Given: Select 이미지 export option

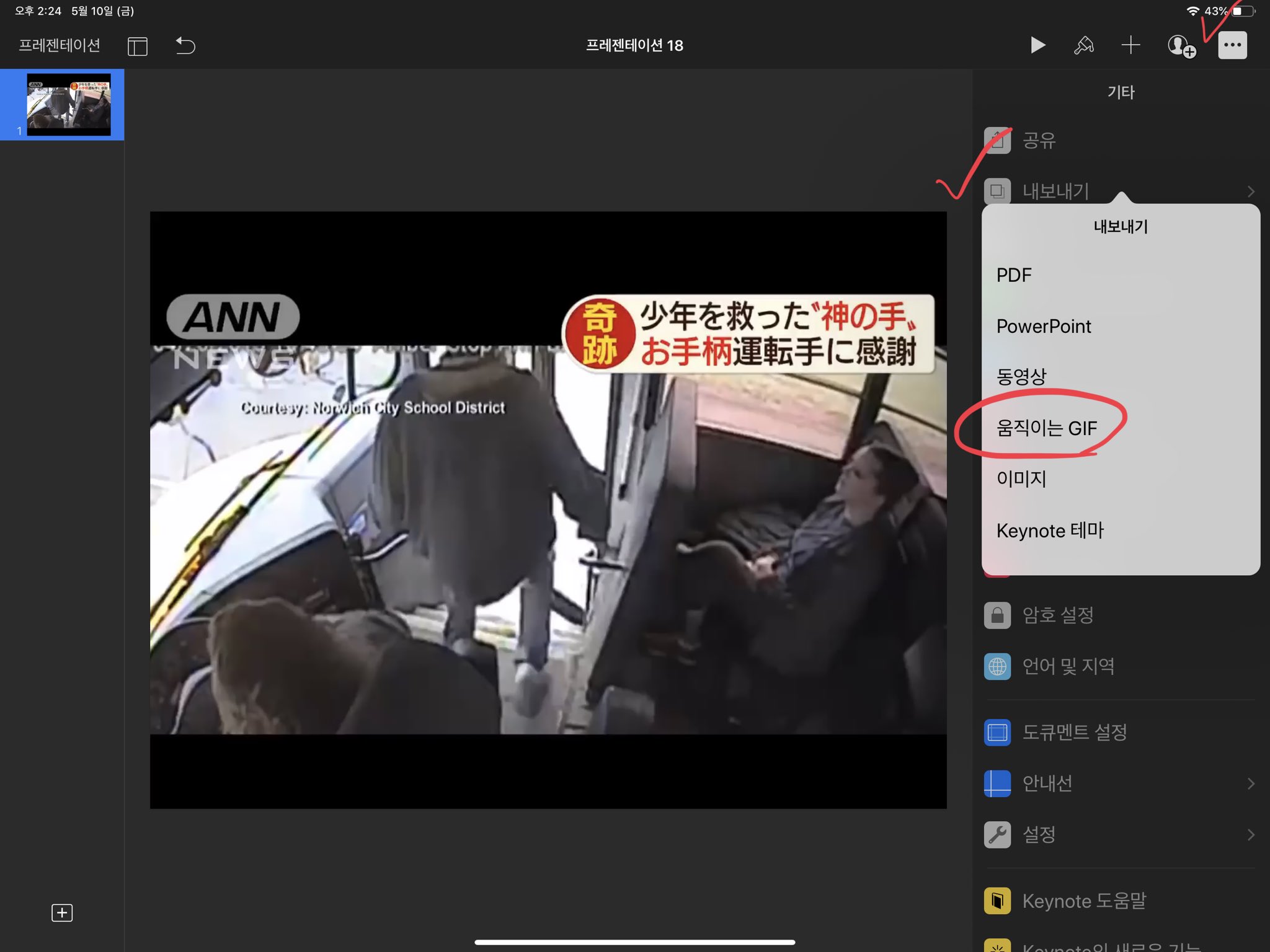Looking at the screenshot, I should (1021, 478).
